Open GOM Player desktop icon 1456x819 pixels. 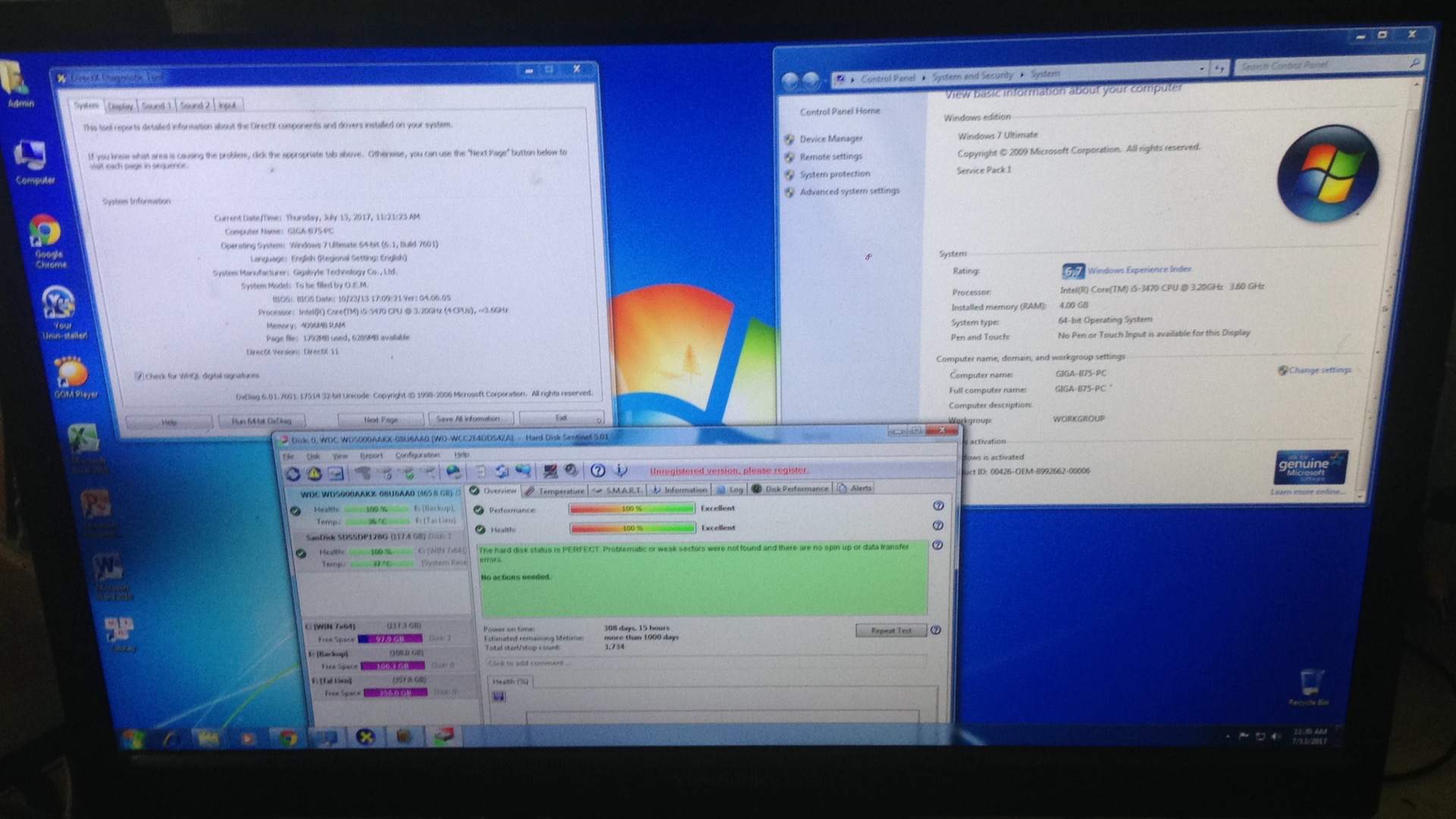tap(74, 378)
